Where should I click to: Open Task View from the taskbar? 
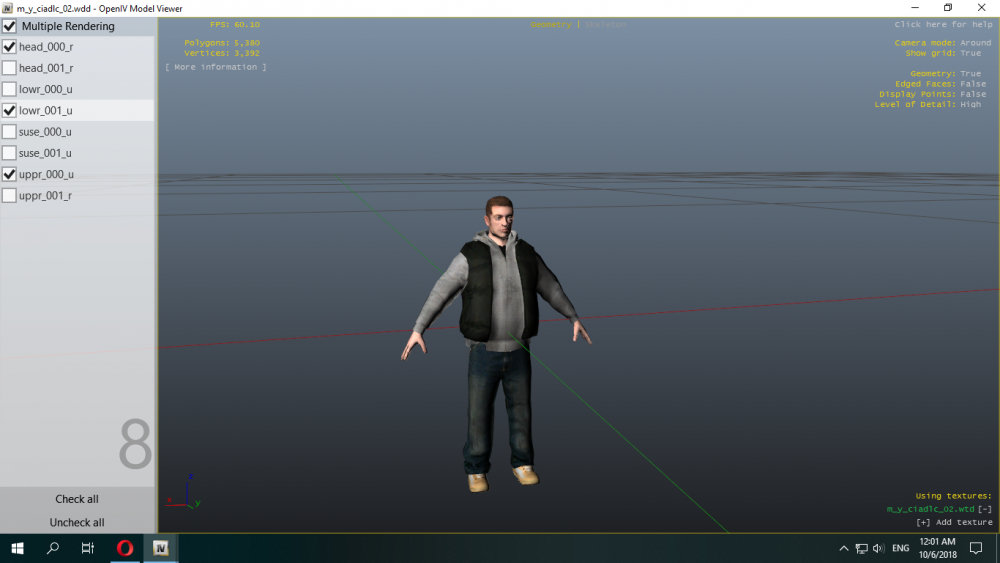88,548
